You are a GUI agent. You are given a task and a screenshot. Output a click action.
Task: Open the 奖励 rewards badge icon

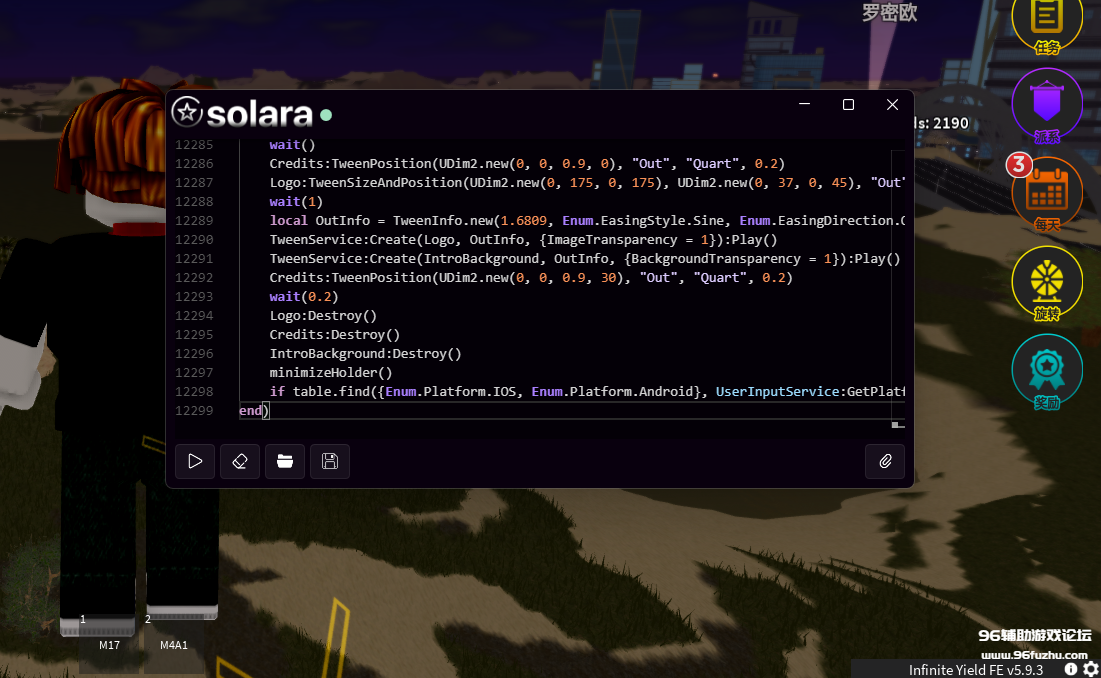click(1047, 369)
